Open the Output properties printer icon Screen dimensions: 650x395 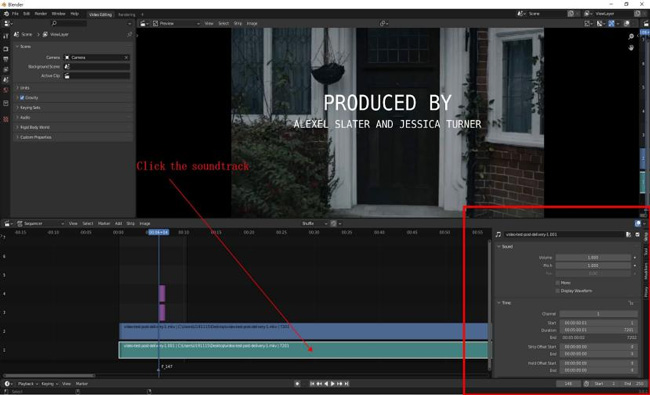[6, 59]
